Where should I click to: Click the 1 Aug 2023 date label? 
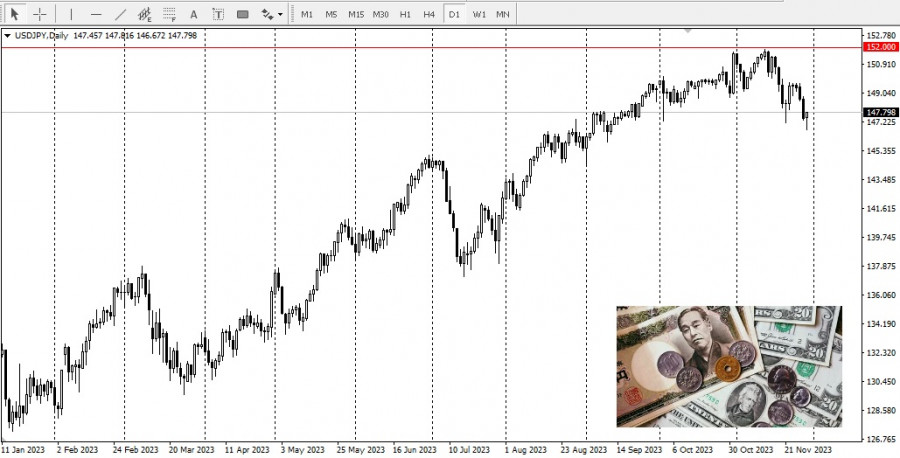(x=526, y=449)
